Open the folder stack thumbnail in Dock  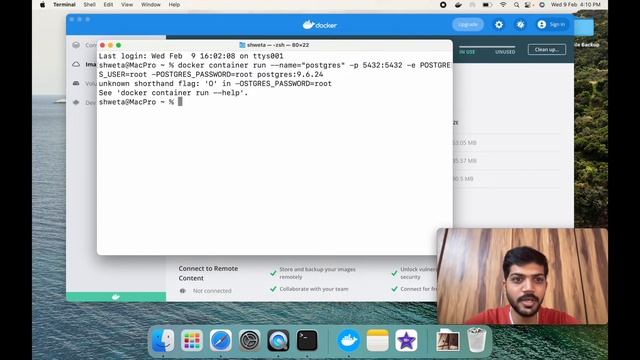(x=448, y=340)
